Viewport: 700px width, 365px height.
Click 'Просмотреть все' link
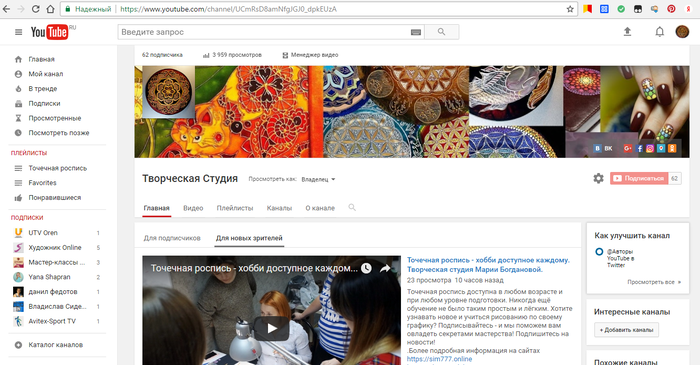(654, 282)
